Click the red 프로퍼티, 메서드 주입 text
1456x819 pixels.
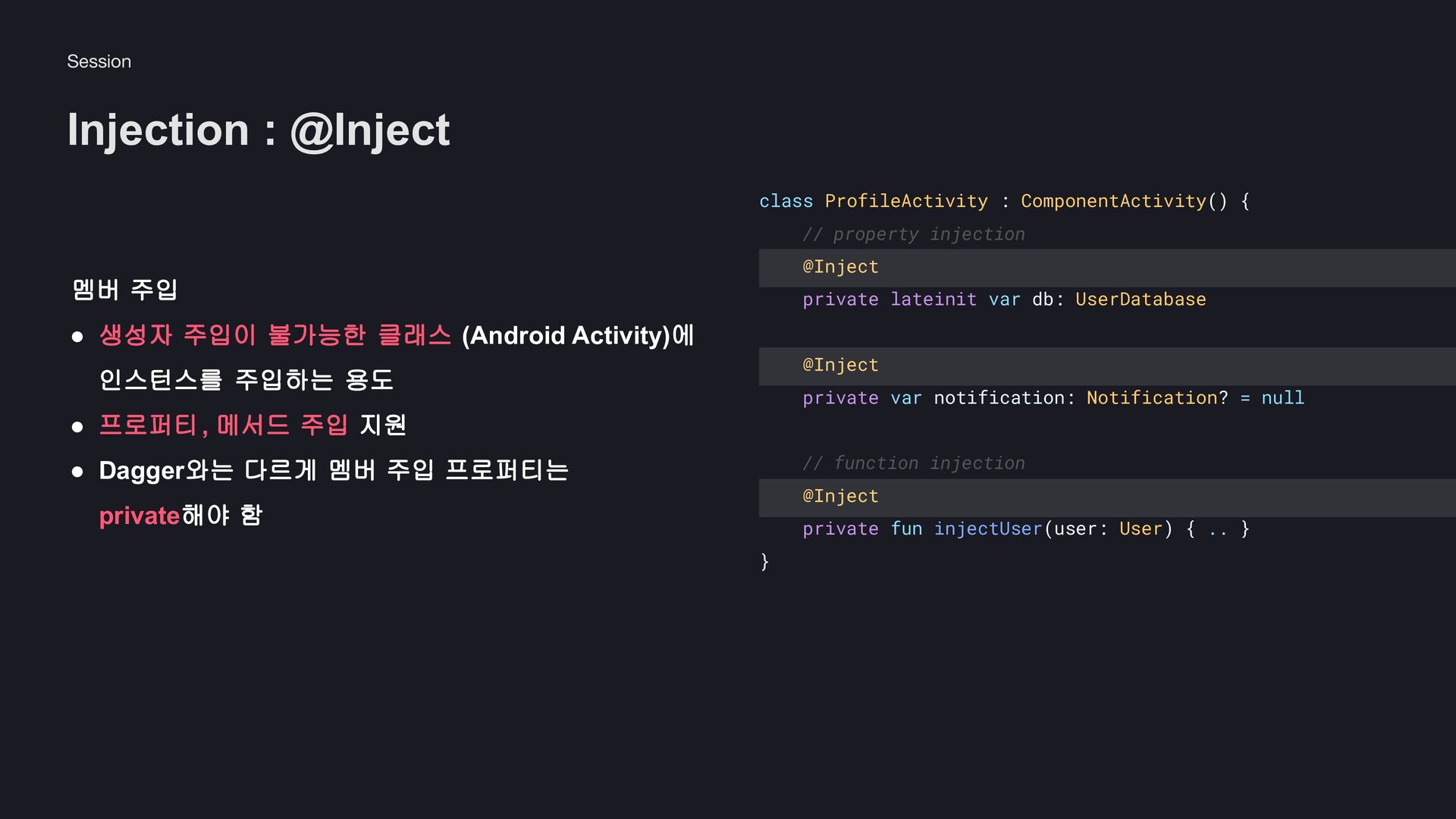223,425
